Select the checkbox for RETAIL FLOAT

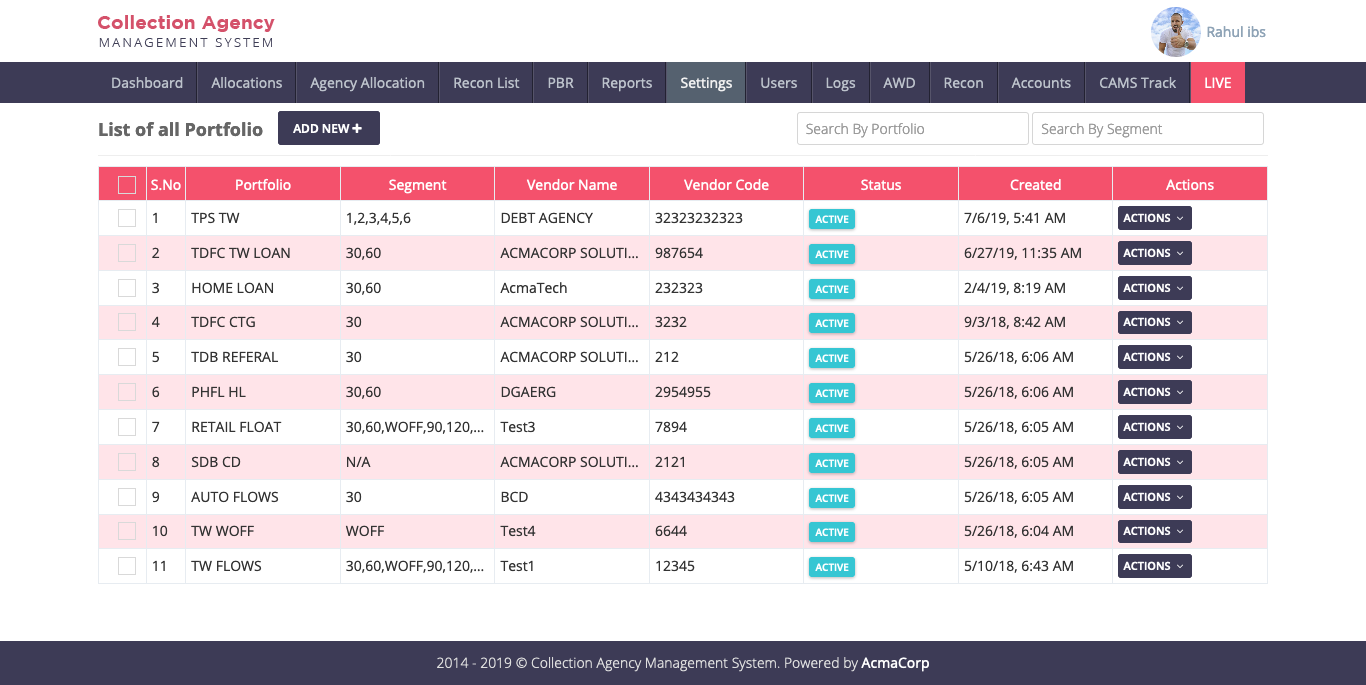127,427
